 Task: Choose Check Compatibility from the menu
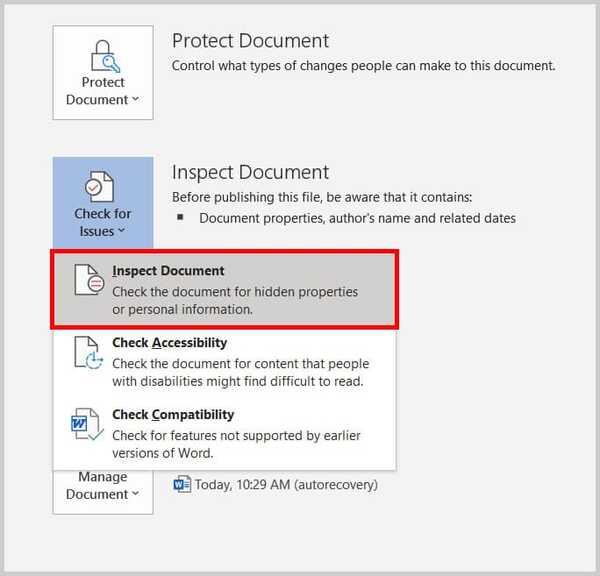(x=173, y=414)
